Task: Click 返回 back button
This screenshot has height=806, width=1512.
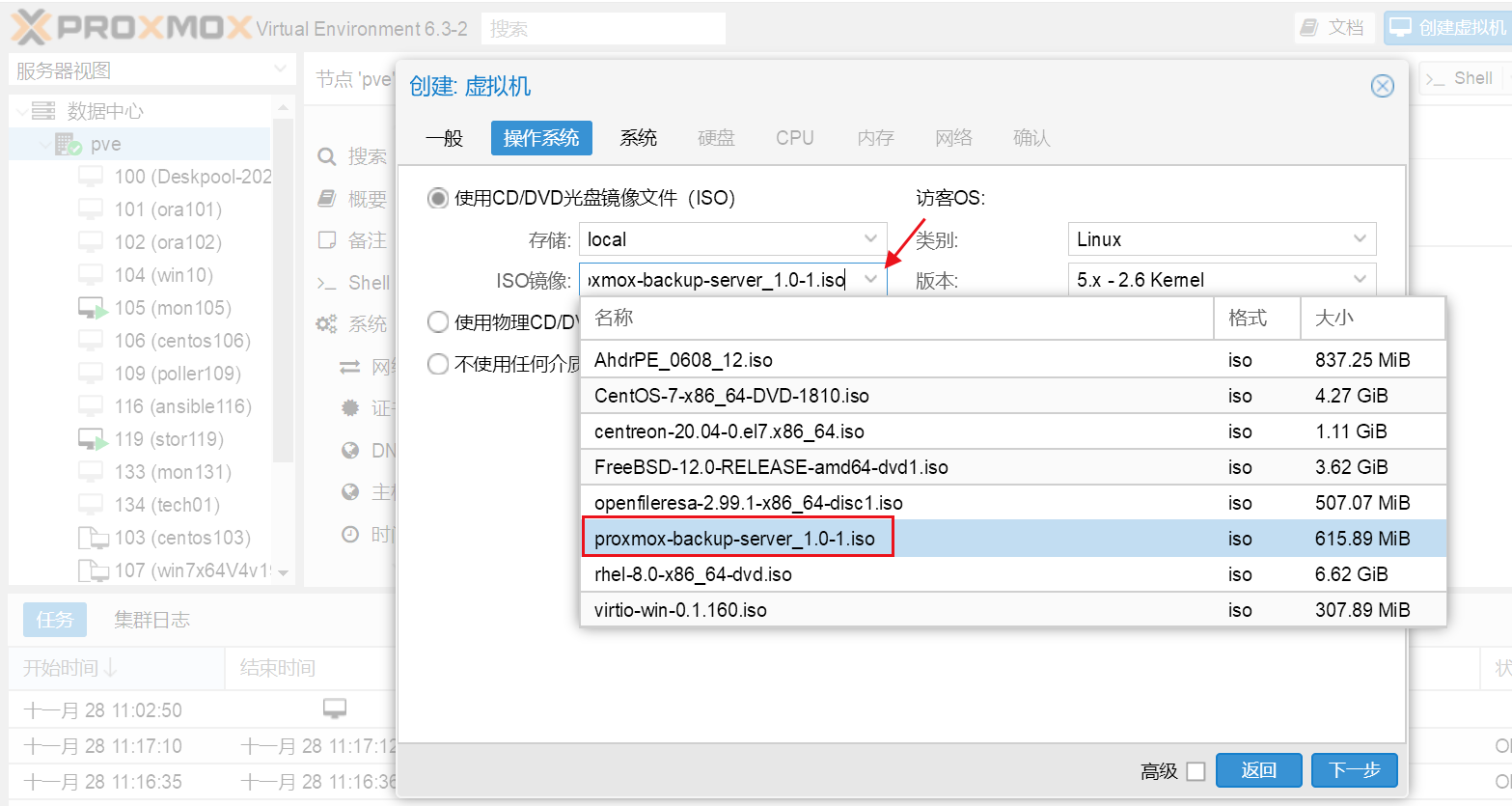Action: (1258, 770)
